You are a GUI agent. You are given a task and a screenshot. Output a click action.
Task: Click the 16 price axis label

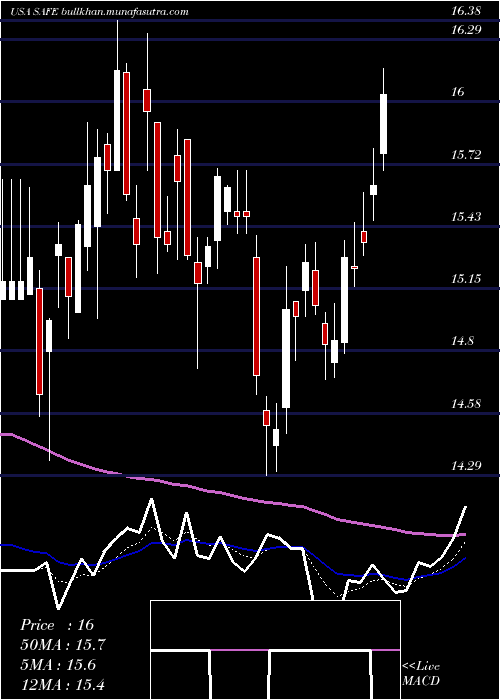458,92
